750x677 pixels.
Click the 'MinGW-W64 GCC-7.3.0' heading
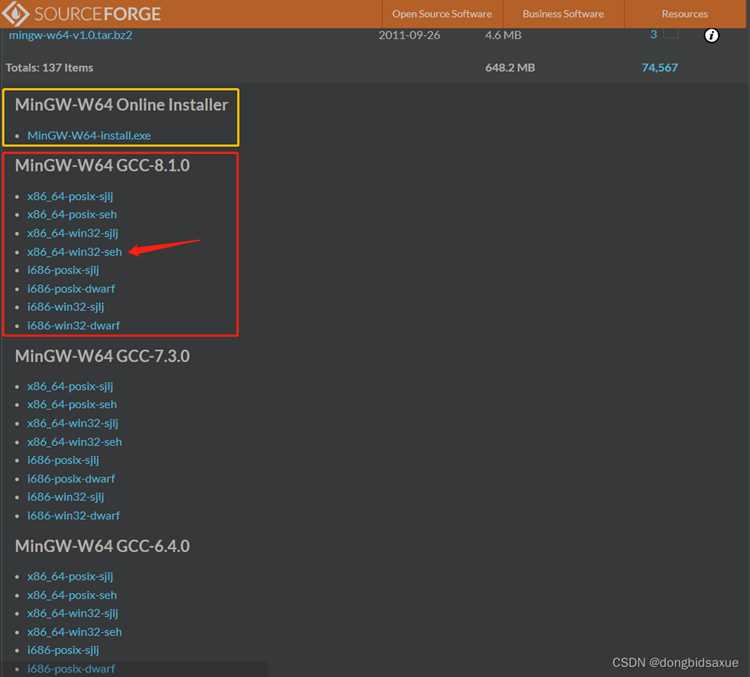coord(102,356)
